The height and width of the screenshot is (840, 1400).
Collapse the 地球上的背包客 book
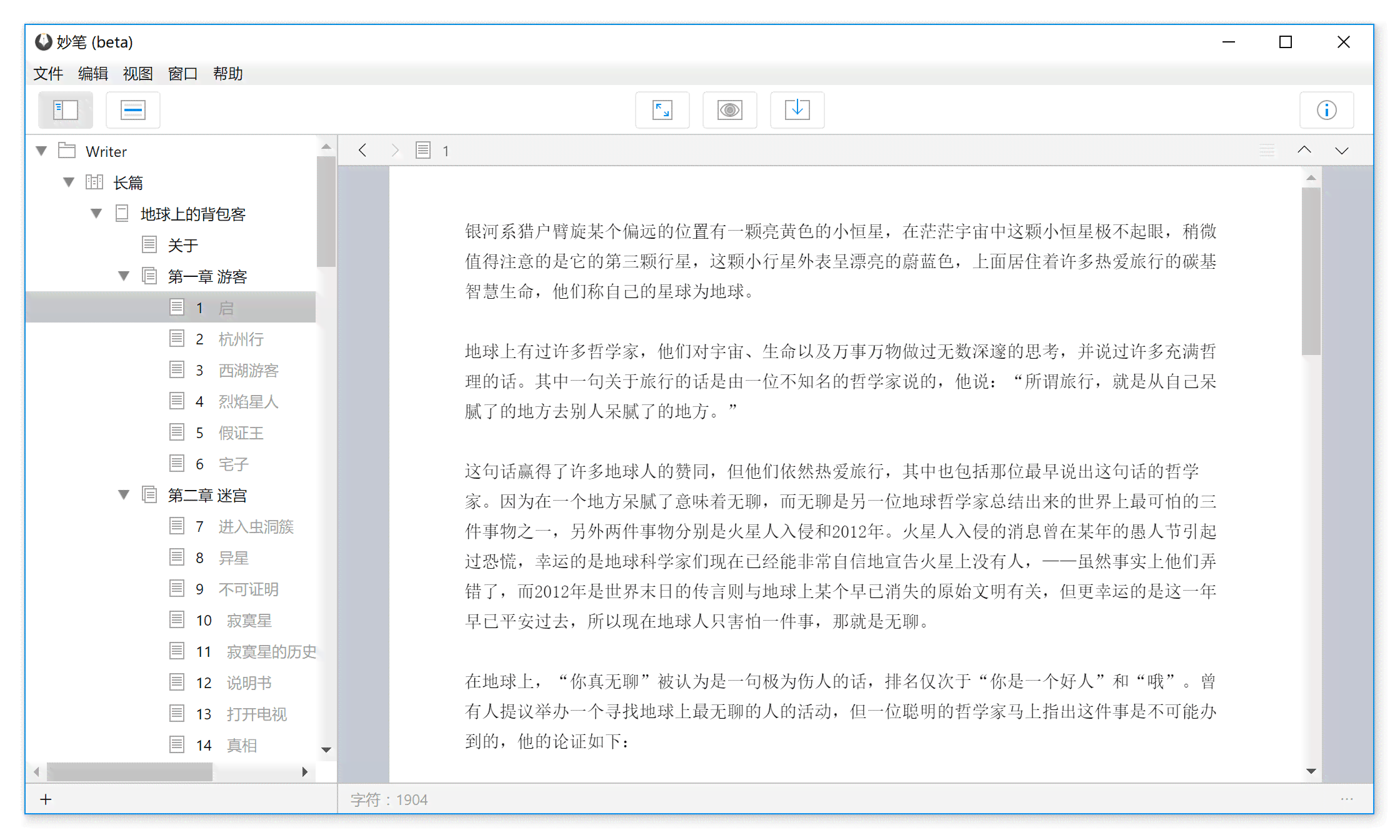97,213
